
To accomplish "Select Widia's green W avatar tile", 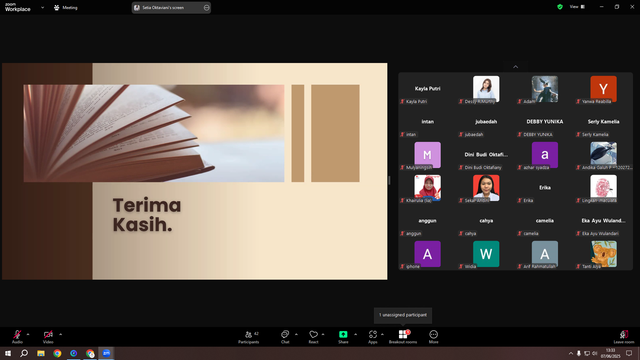I will [x=486, y=255].
